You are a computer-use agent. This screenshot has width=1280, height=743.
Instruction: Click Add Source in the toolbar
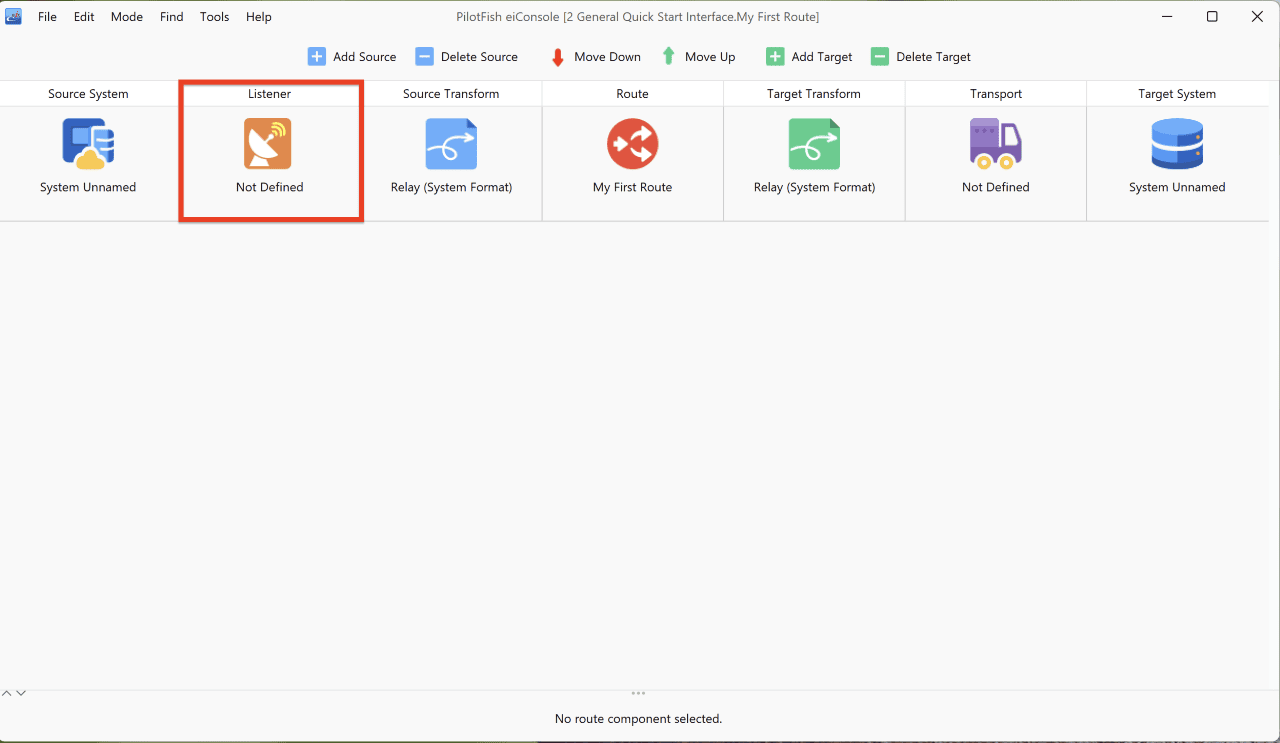352,57
